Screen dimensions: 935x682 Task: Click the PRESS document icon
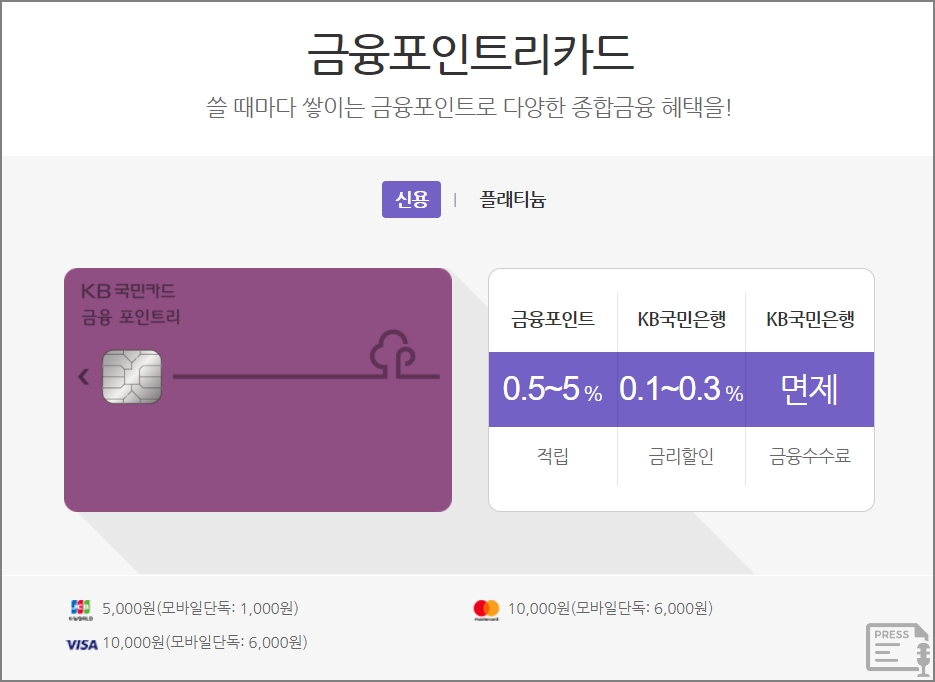898,648
